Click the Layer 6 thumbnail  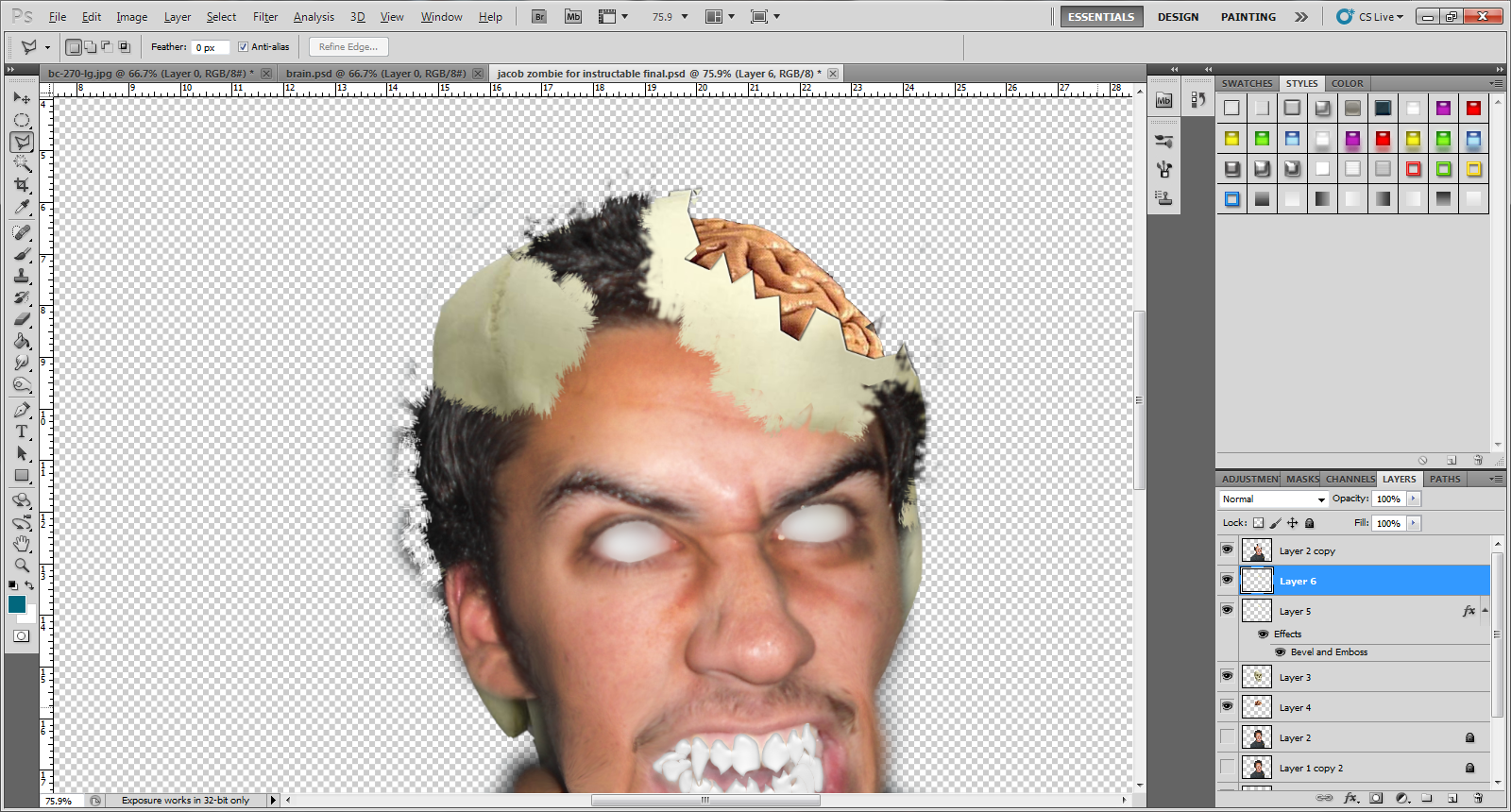pos(1257,580)
